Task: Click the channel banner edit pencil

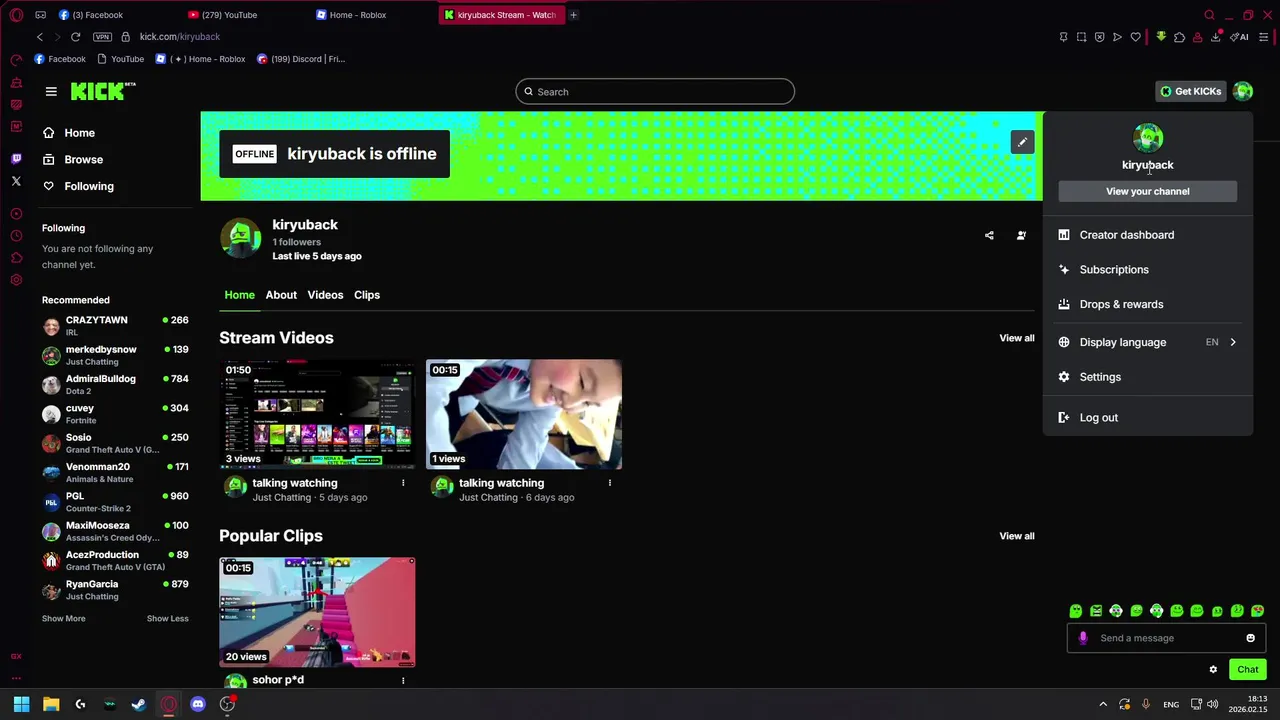Action: pos(1022,142)
